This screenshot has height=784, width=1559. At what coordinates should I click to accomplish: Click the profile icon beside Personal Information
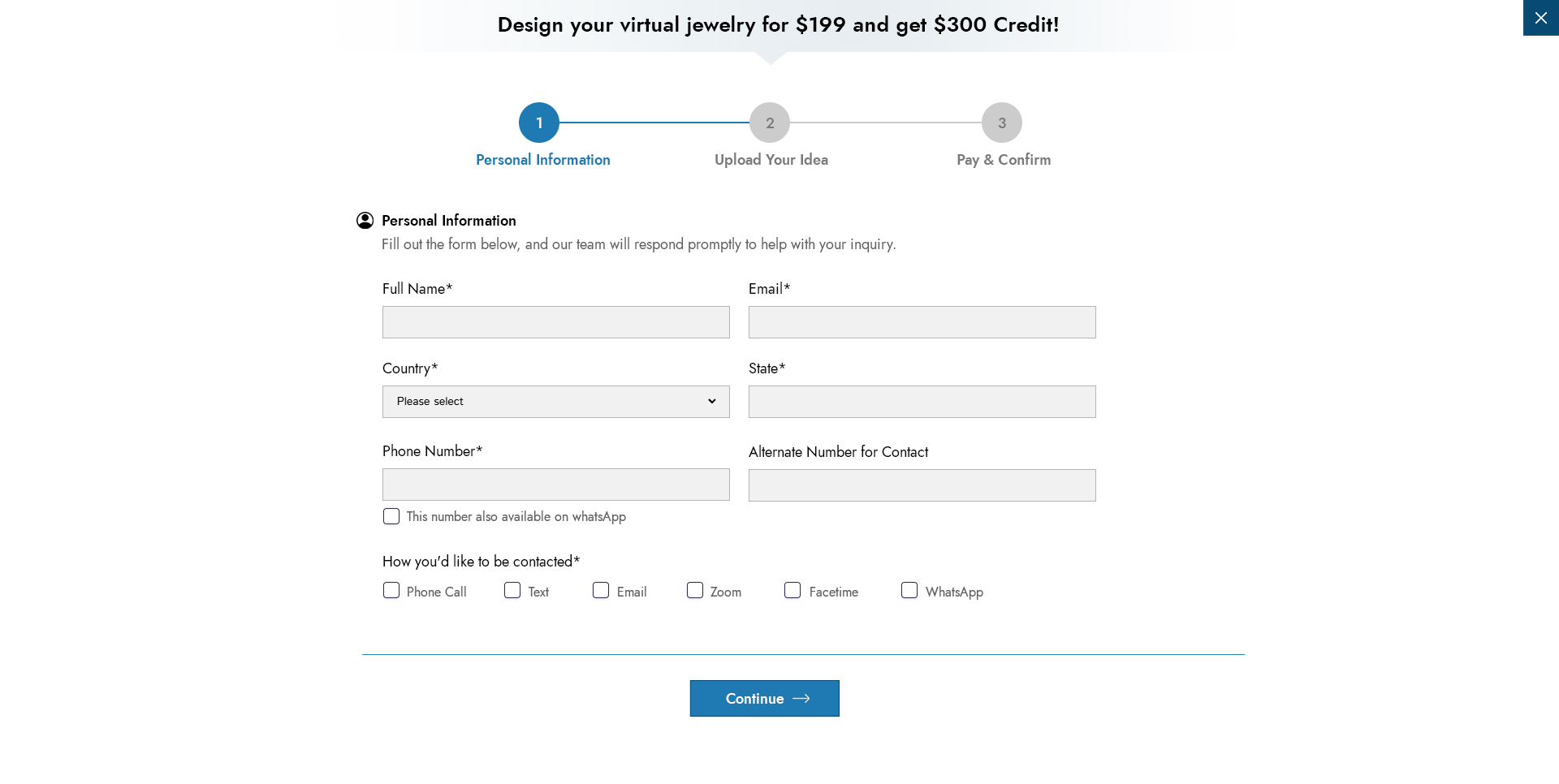[x=365, y=221]
